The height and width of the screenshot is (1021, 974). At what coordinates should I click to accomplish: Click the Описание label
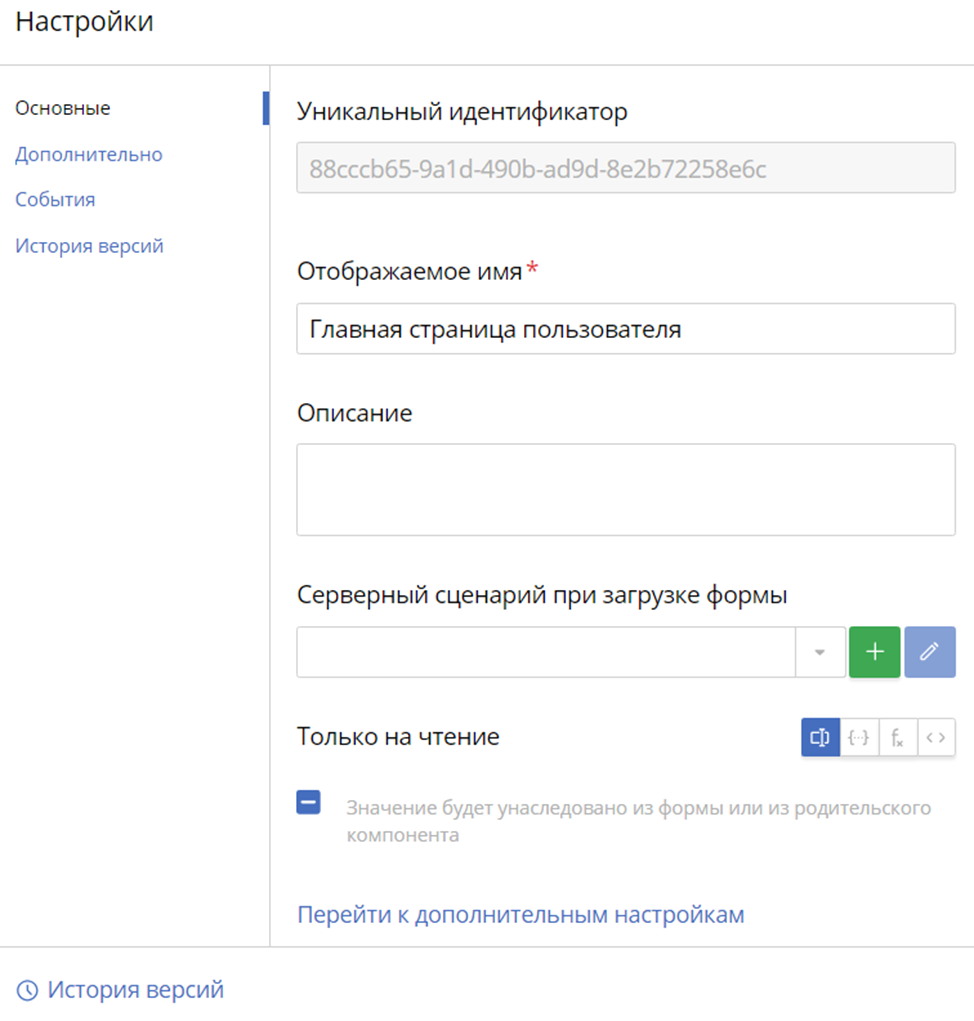click(x=355, y=413)
